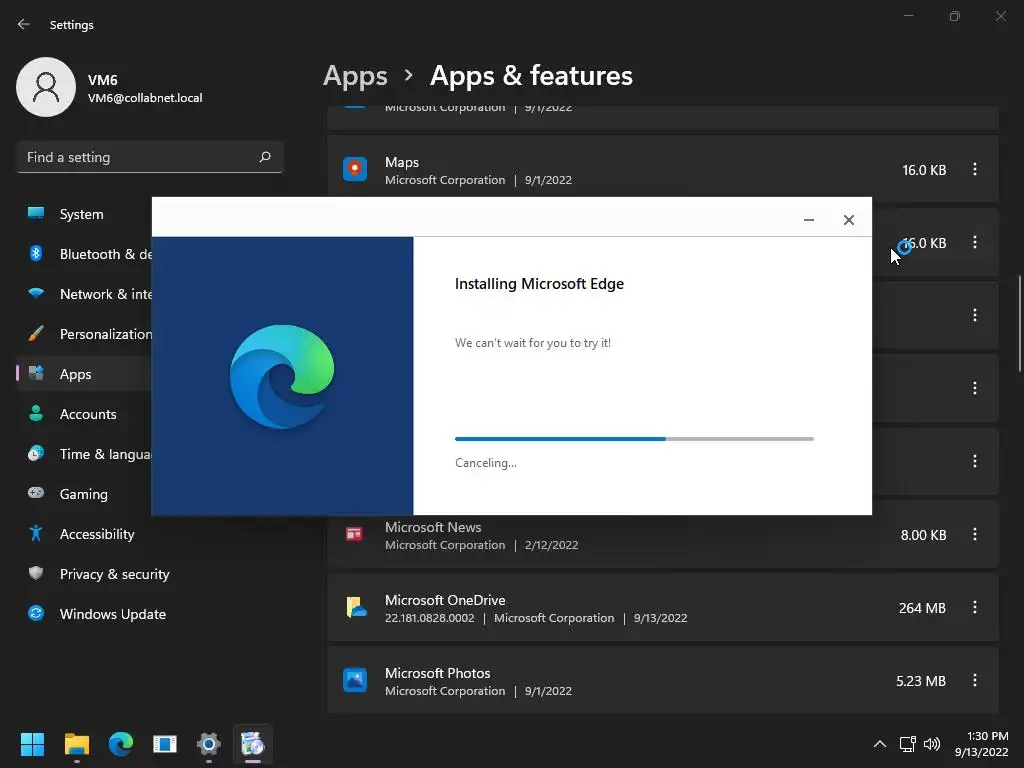1024x768 pixels.
Task: Open File Explorer from the taskbar
Action: (x=76, y=744)
